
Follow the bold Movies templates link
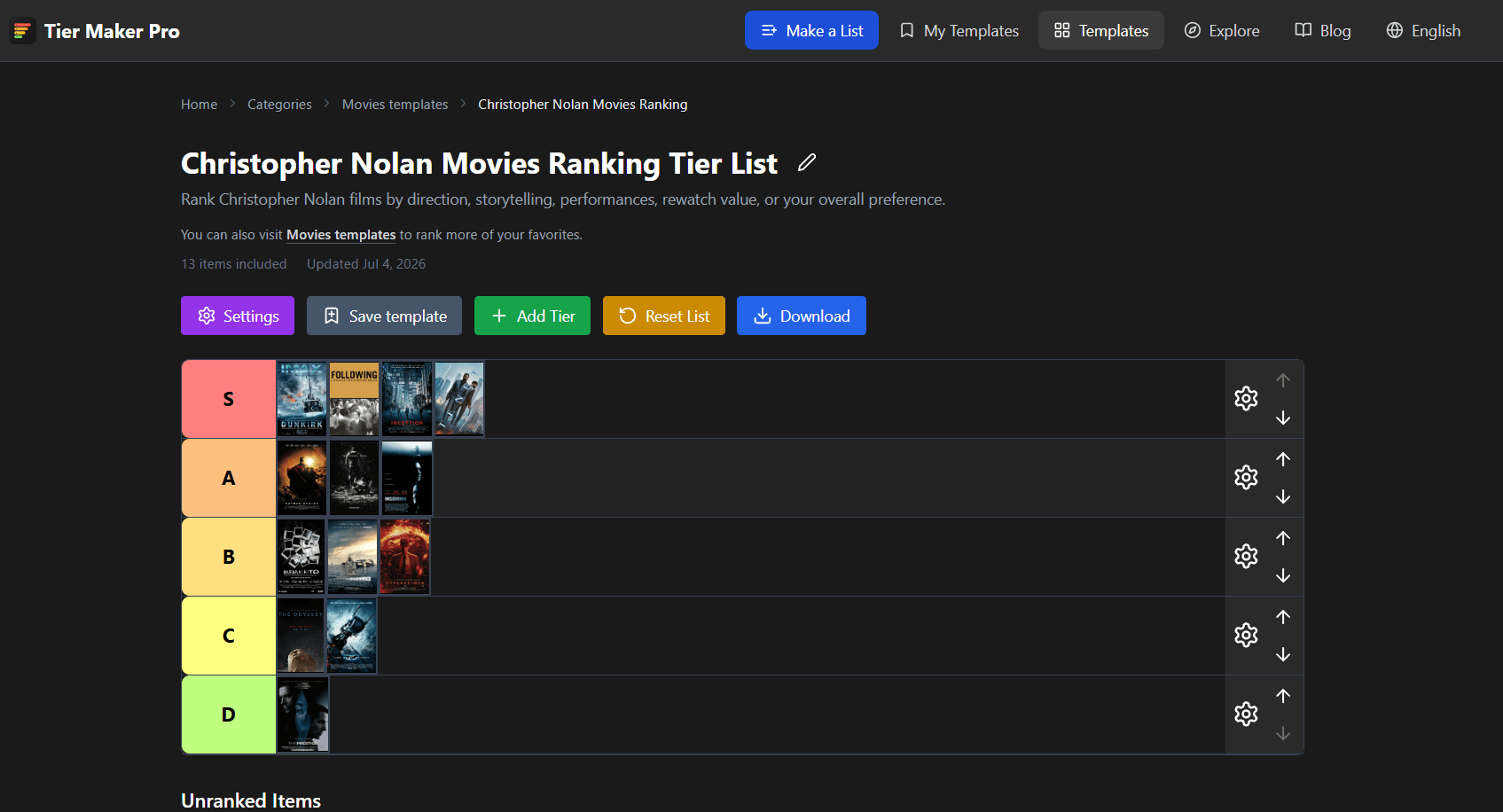point(341,235)
